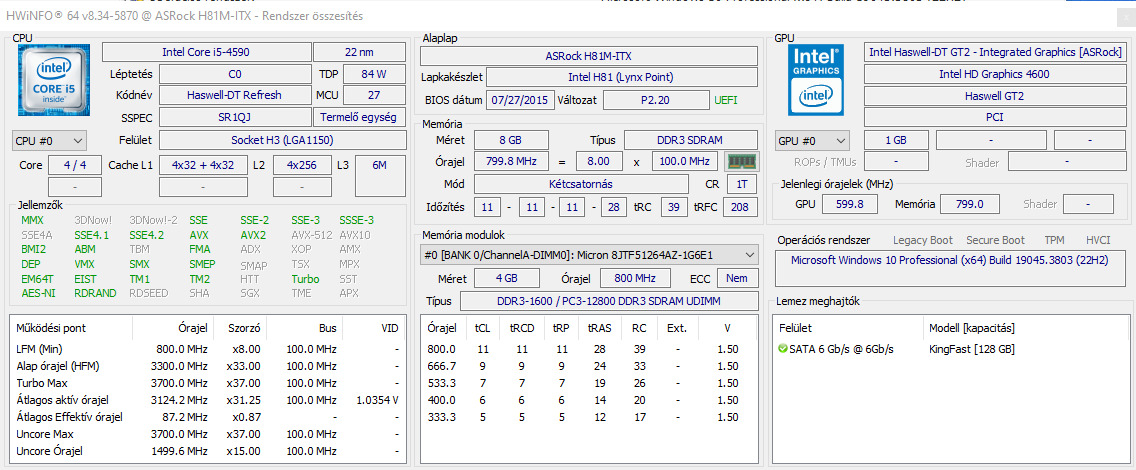Click the green check icon beside SATA 6 Gb/s
The image size is (1136, 470).
tap(782, 349)
